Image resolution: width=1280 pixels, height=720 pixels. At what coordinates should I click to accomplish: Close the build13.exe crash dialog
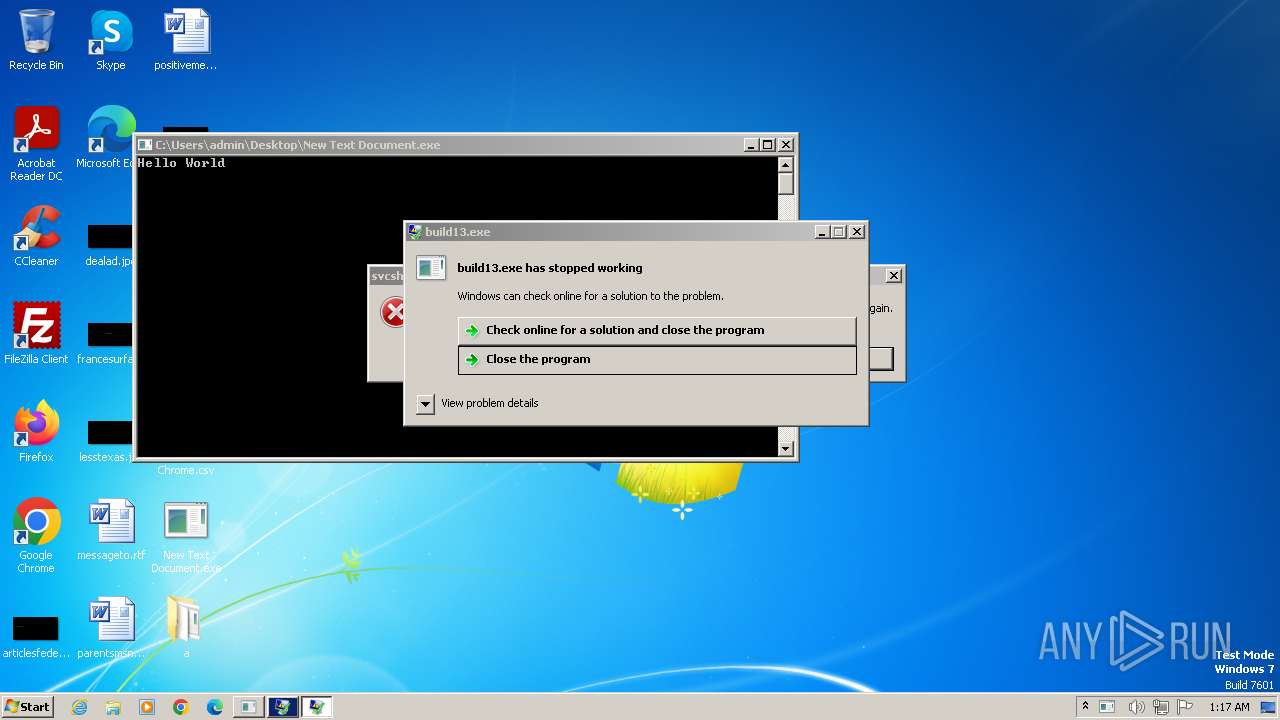[x=857, y=232]
